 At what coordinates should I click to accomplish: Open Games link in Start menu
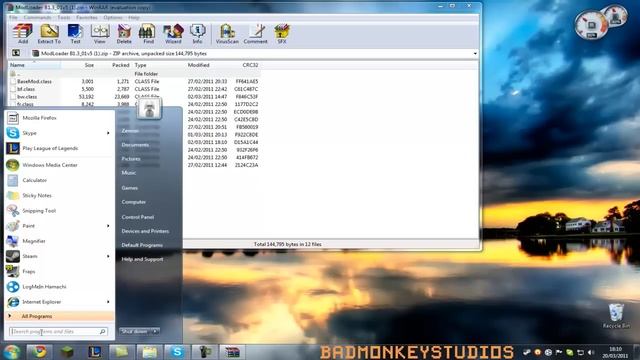tap(129, 188)
